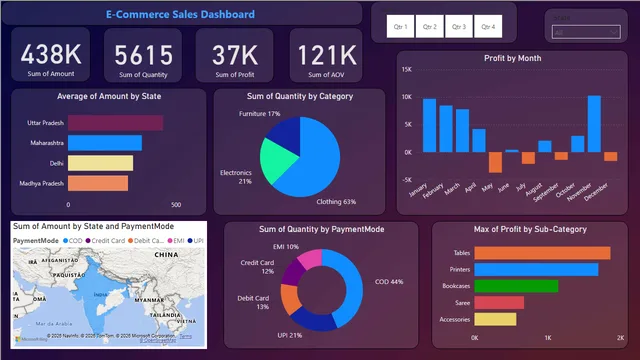This screenshot has height=360, width=640.
Task: Click the Max of Profit by Sub-Category title
Action: click(530, 229)
